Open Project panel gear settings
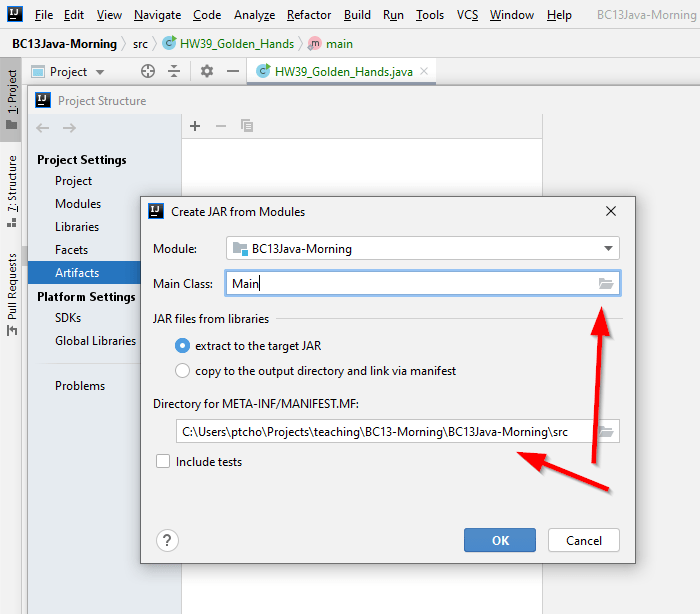Screen dimensions: 700x614 pos(207,71)
